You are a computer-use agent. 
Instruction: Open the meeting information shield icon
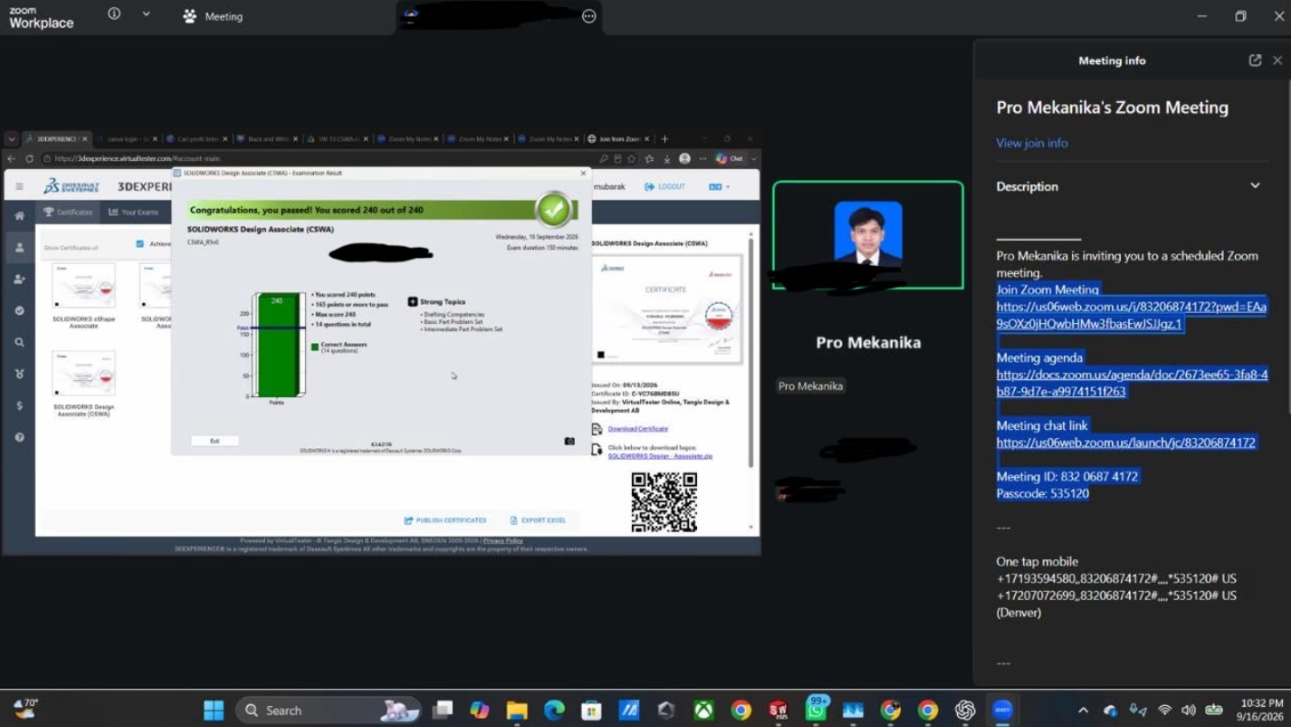[x=114, y=15]
